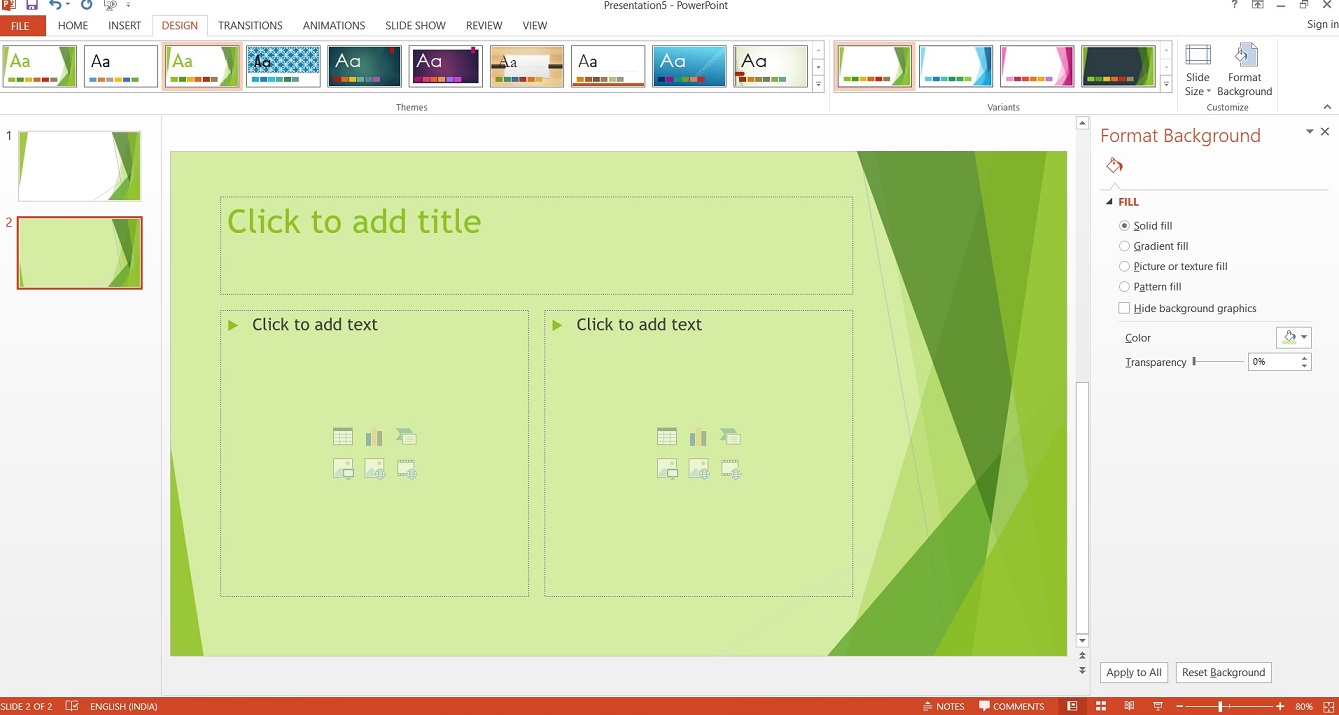
Task: Open the fill Color dropdown
Action: coord(1293,338)
